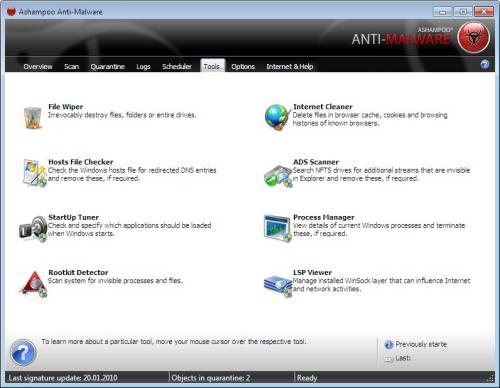Click 'Objects in quarantine: 2' status text
500x388 pixels.
[211, 378]
